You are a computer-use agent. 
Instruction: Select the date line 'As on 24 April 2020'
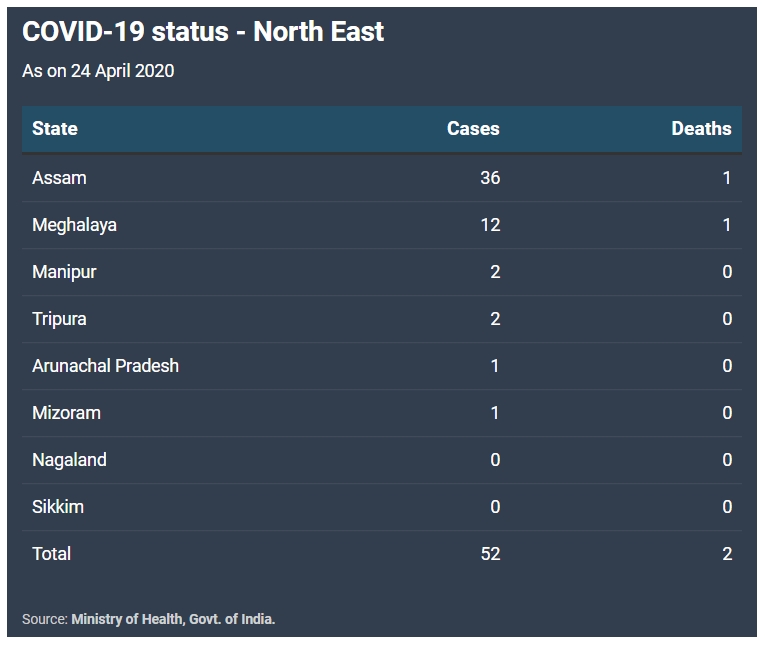pyautogui.click(x=98, y=71)
